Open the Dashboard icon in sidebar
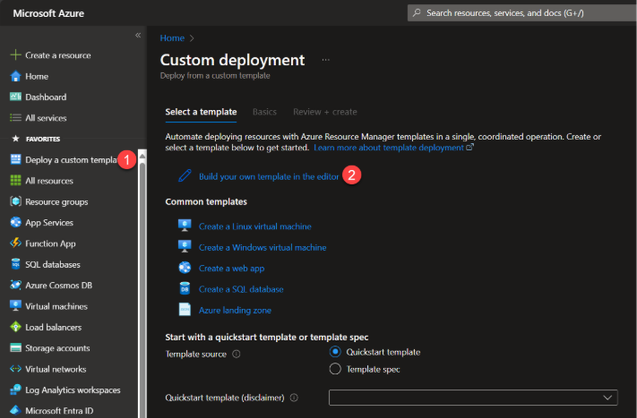The image size is (637, 418). point(15,97)
